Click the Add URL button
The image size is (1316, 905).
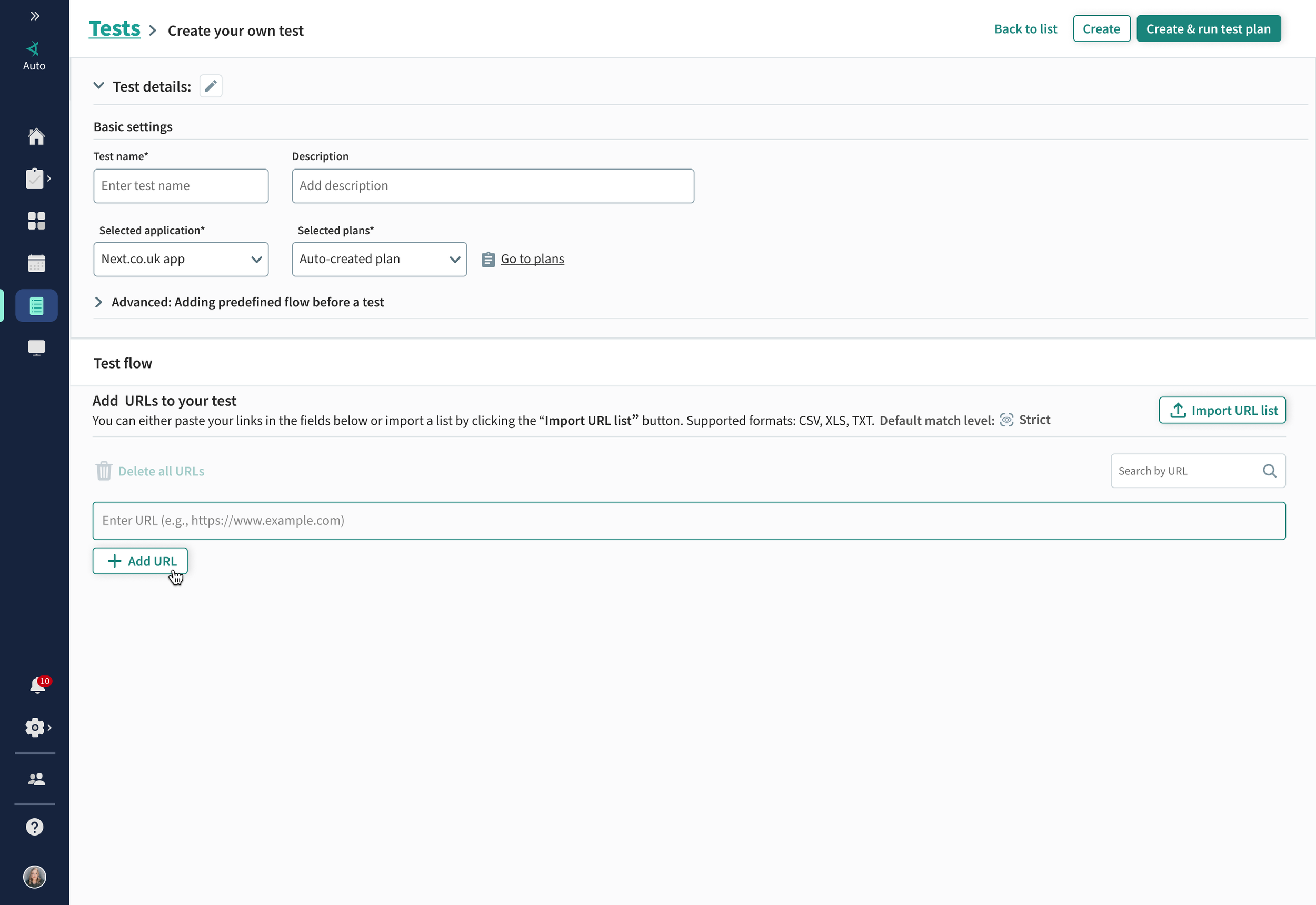coord(140,561)
